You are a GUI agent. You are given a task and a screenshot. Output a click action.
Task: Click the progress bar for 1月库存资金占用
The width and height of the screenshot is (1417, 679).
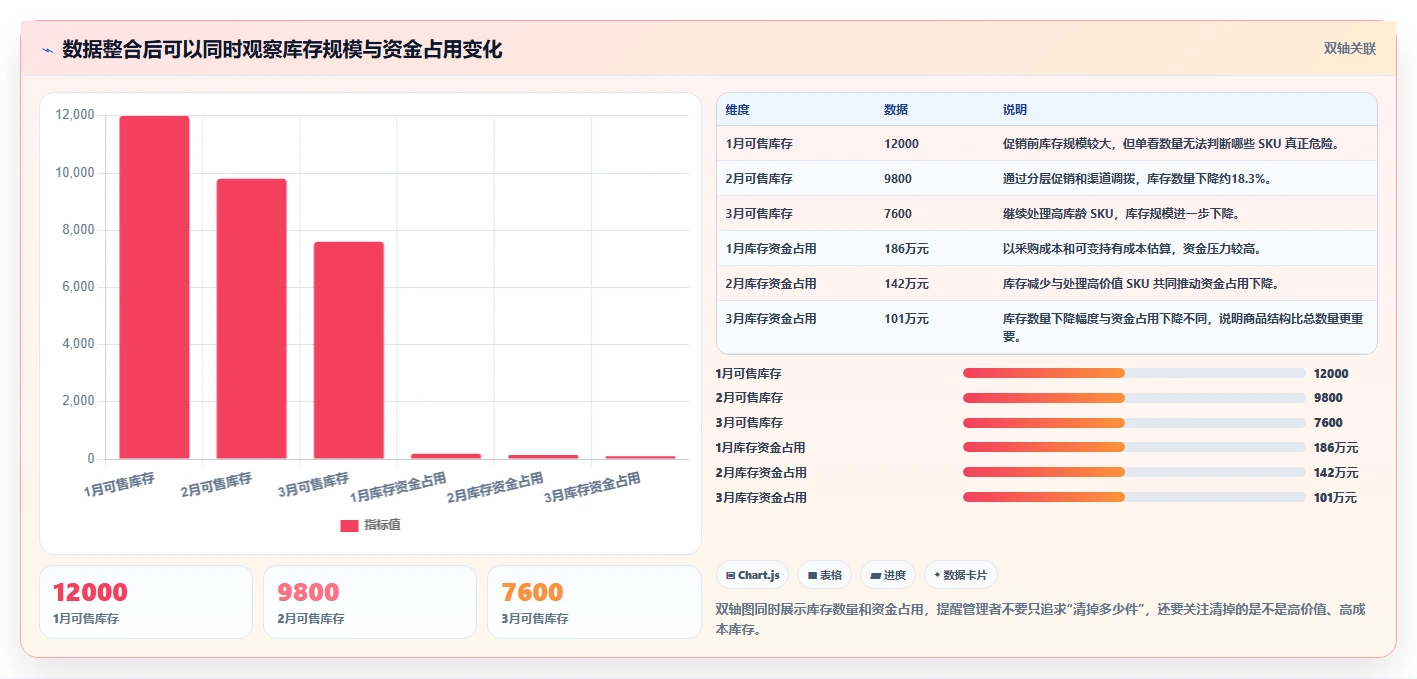[1134, 447]
